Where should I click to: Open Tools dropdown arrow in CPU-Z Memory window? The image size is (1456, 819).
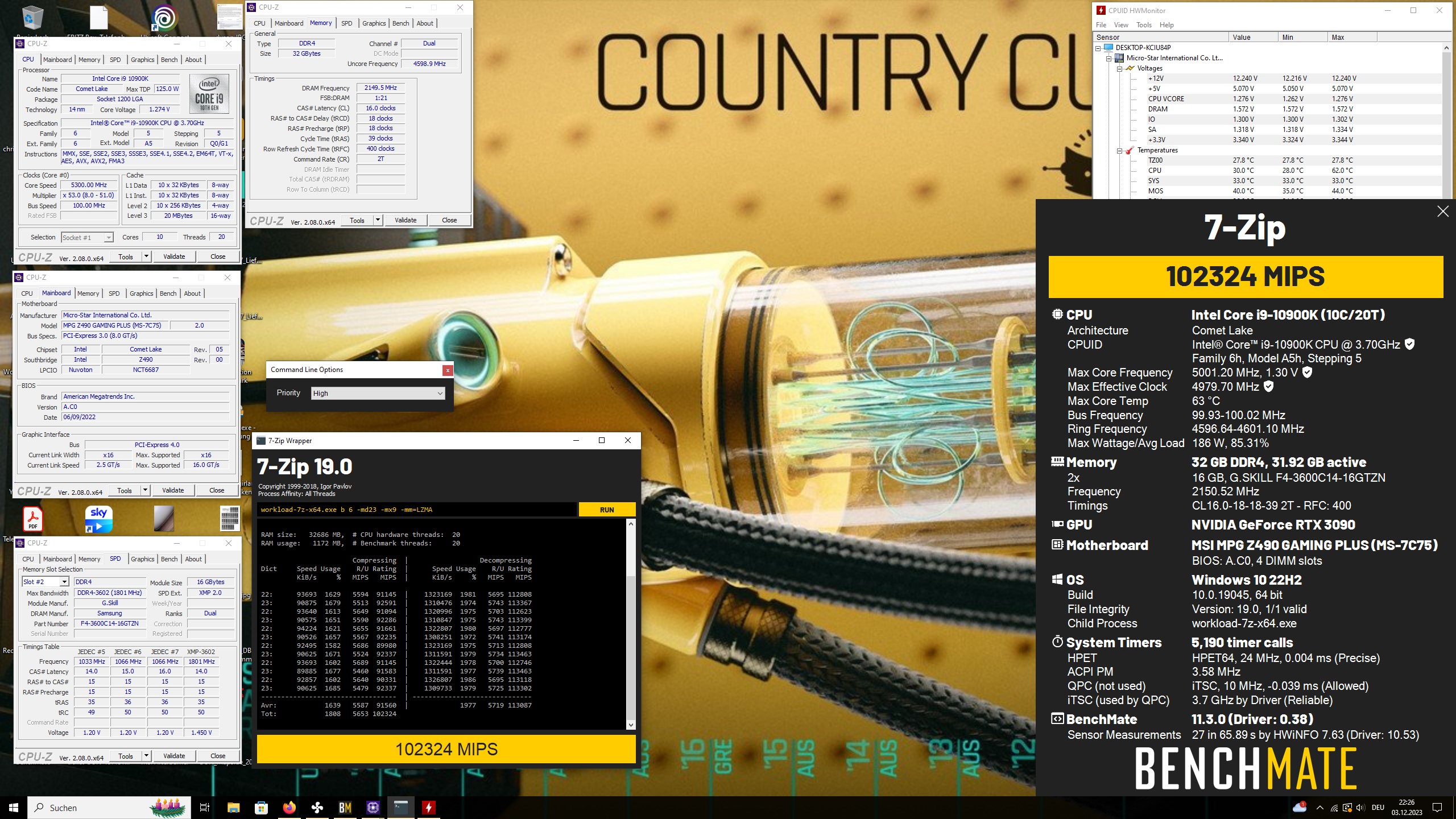click(378, 220)
